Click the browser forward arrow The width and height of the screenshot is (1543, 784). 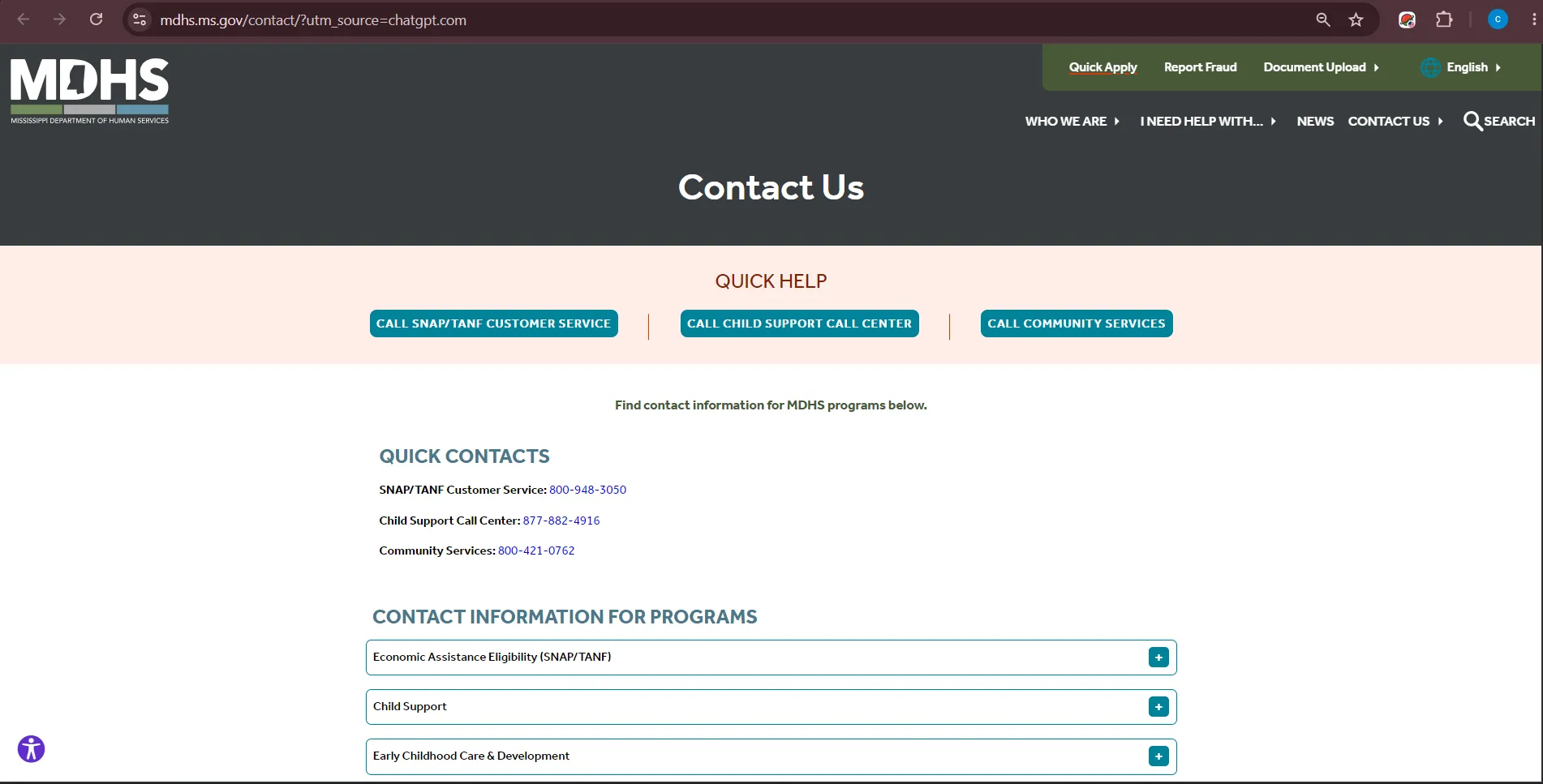pos(59,19)
